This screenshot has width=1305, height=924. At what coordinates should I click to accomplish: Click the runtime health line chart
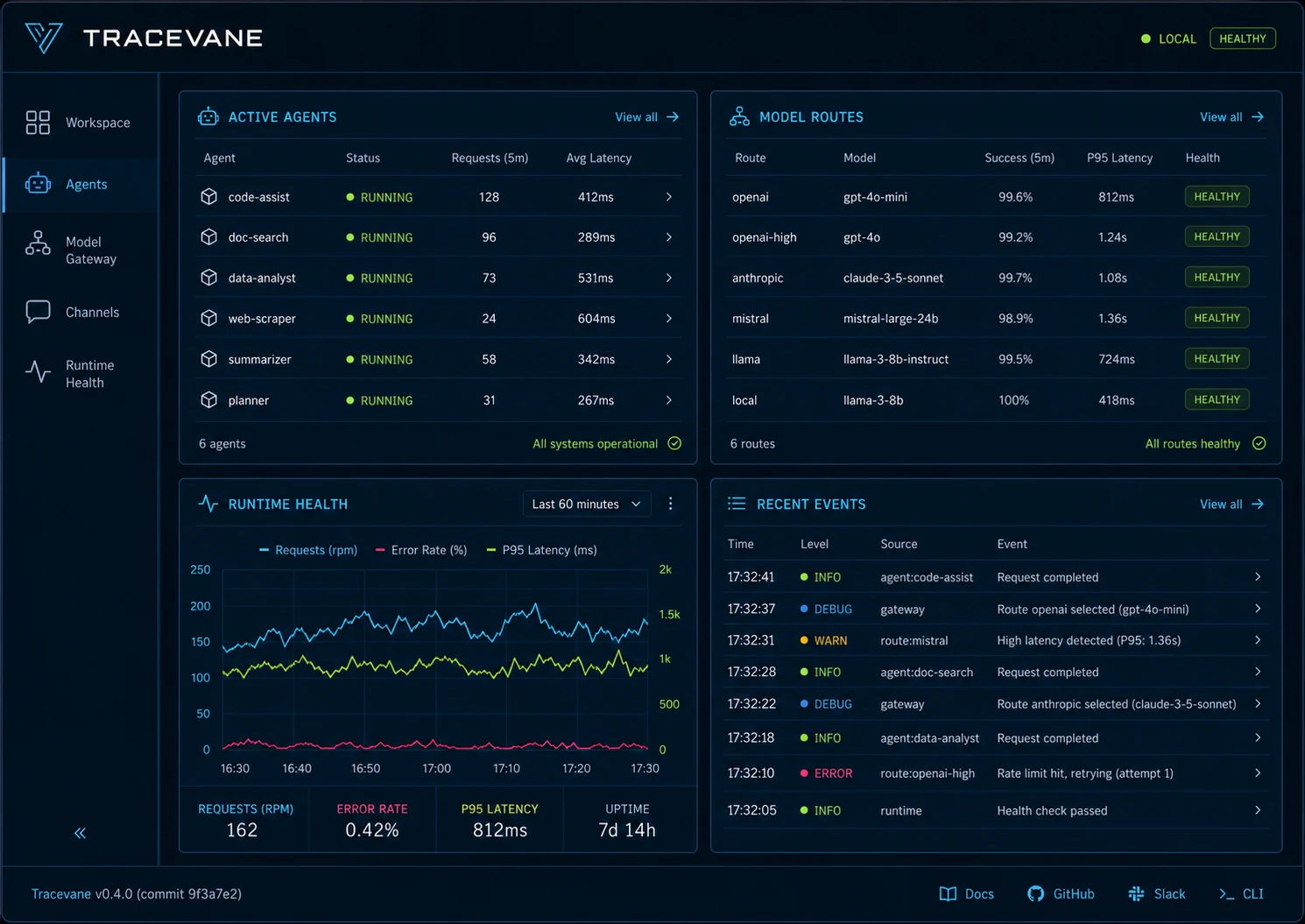point(435,659)
